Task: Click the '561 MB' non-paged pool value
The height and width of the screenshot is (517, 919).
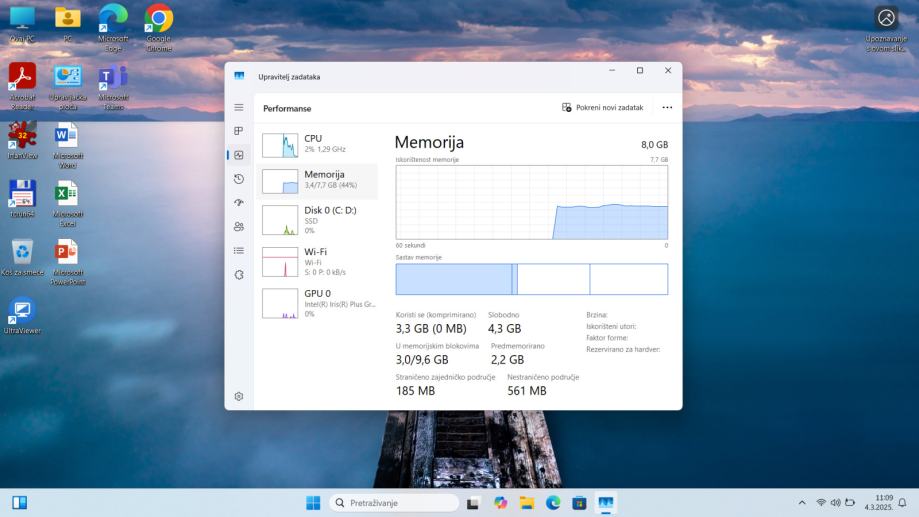Action: pyautogui.click(x=527, y=391)
